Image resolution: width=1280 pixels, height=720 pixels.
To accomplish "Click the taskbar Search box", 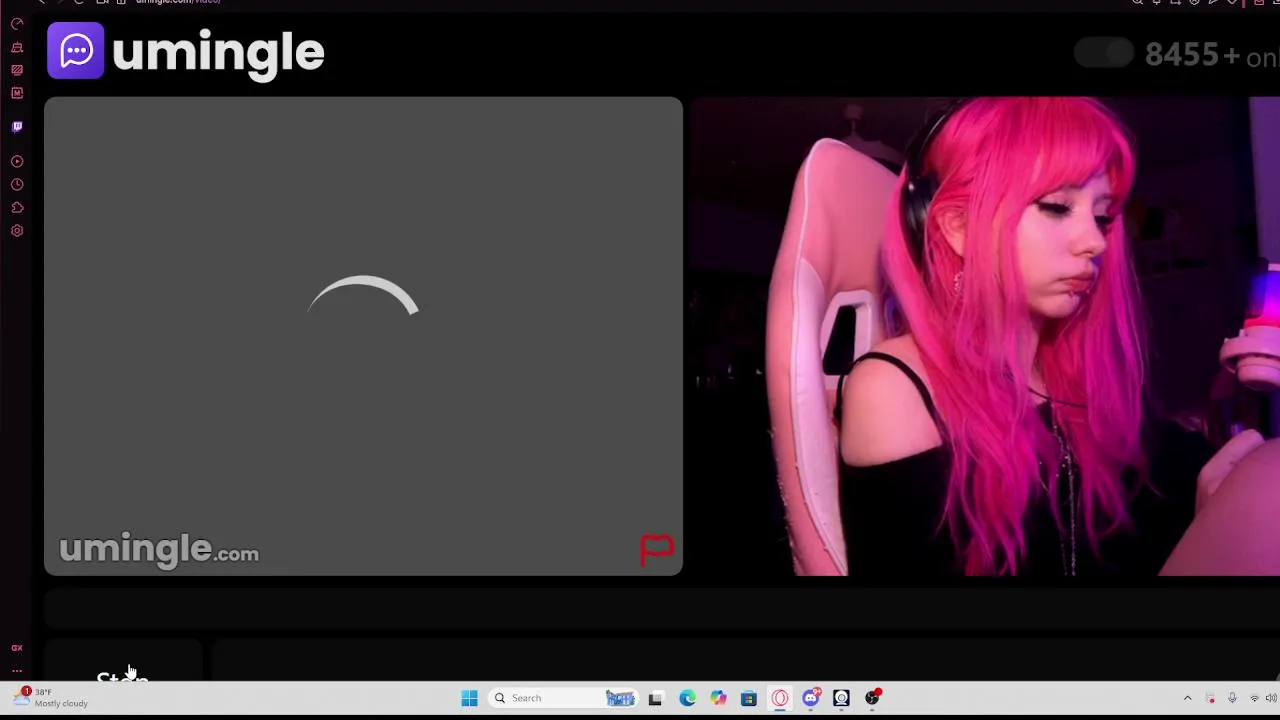I will (x=563, y=698).
